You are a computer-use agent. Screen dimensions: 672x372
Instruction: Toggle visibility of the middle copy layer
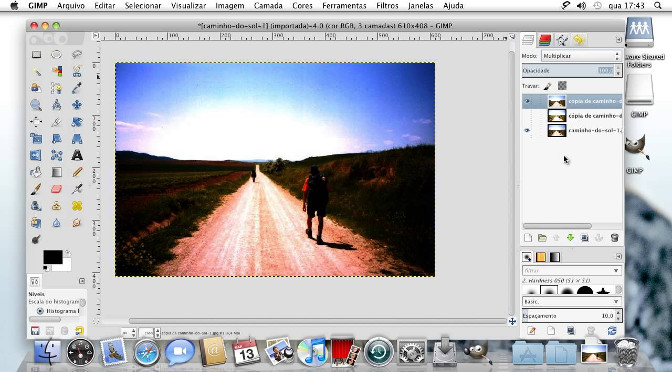[x=527, y=116]
